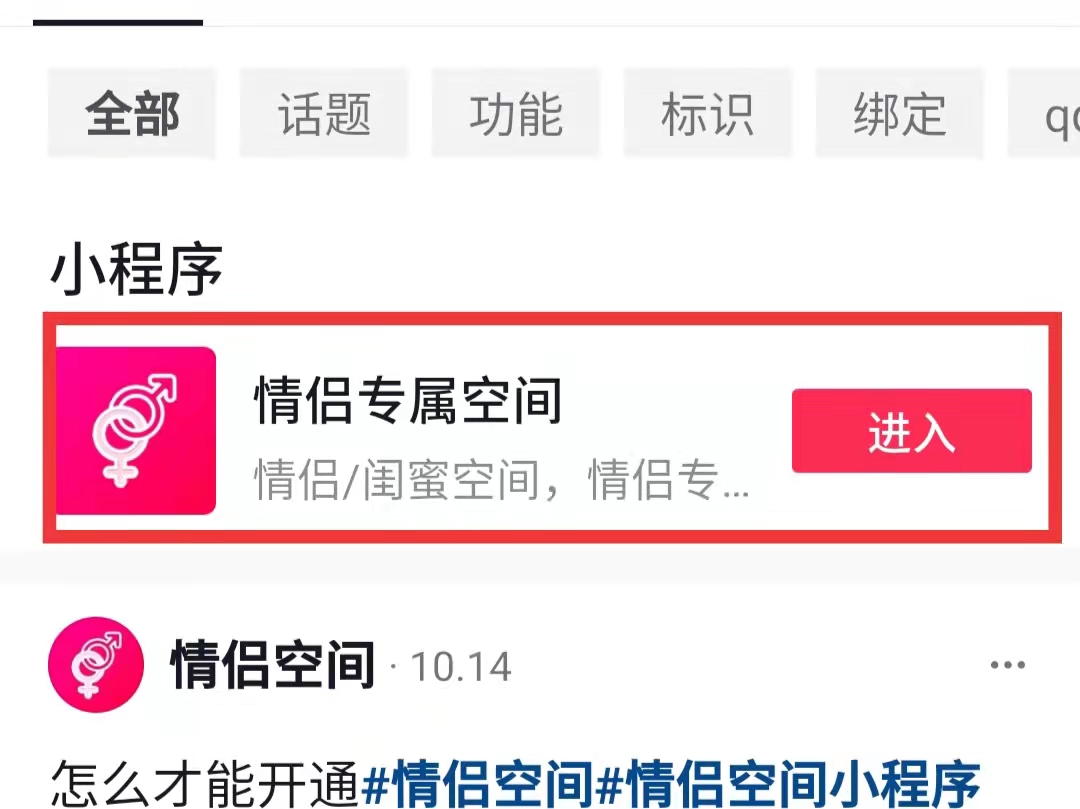
Task: Click the 小程序 section heading
Action: point(136,269)
